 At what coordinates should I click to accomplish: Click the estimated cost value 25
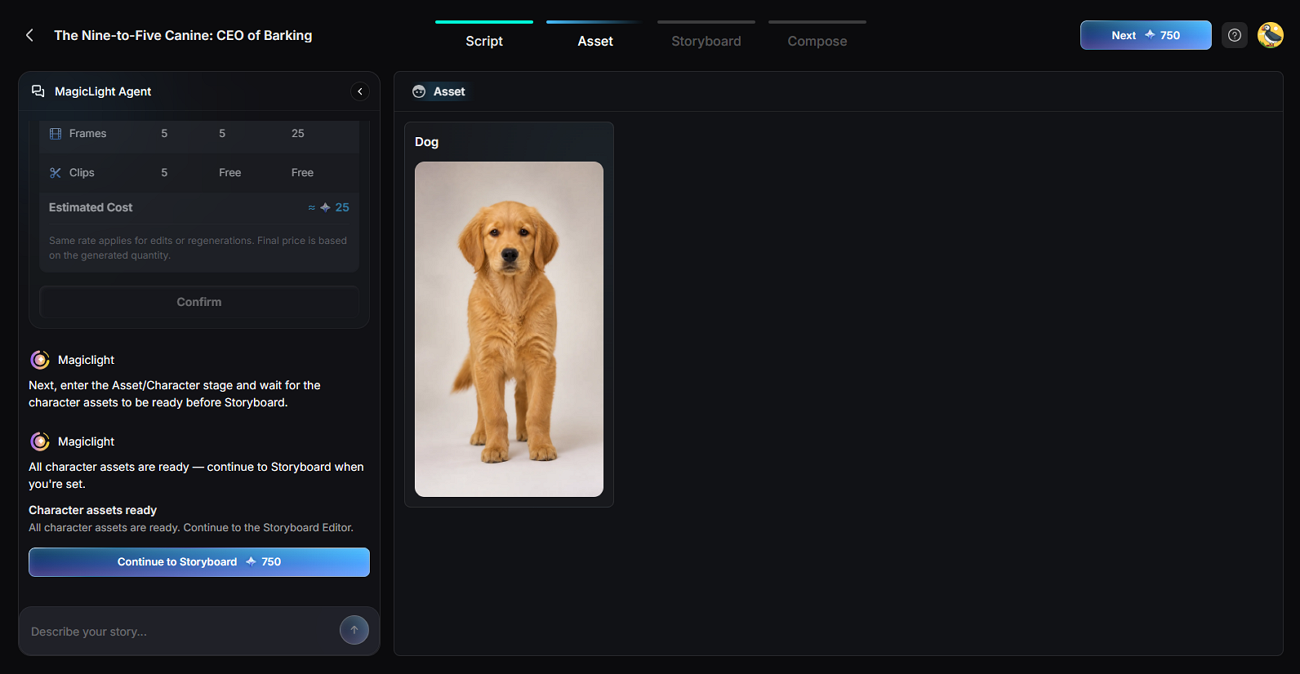[x=342, y=208]
